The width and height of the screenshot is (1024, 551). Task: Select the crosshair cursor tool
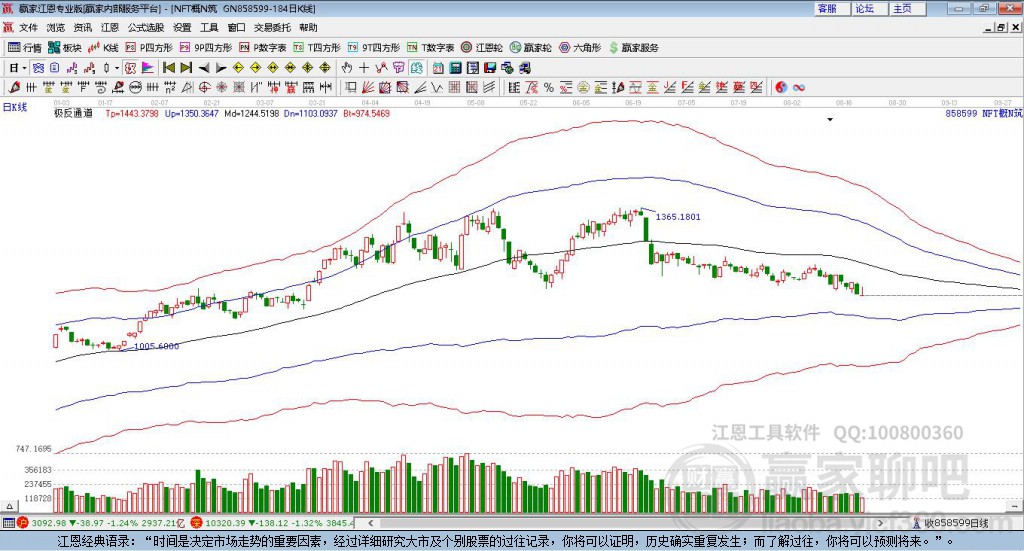click(x=364, y=68)
